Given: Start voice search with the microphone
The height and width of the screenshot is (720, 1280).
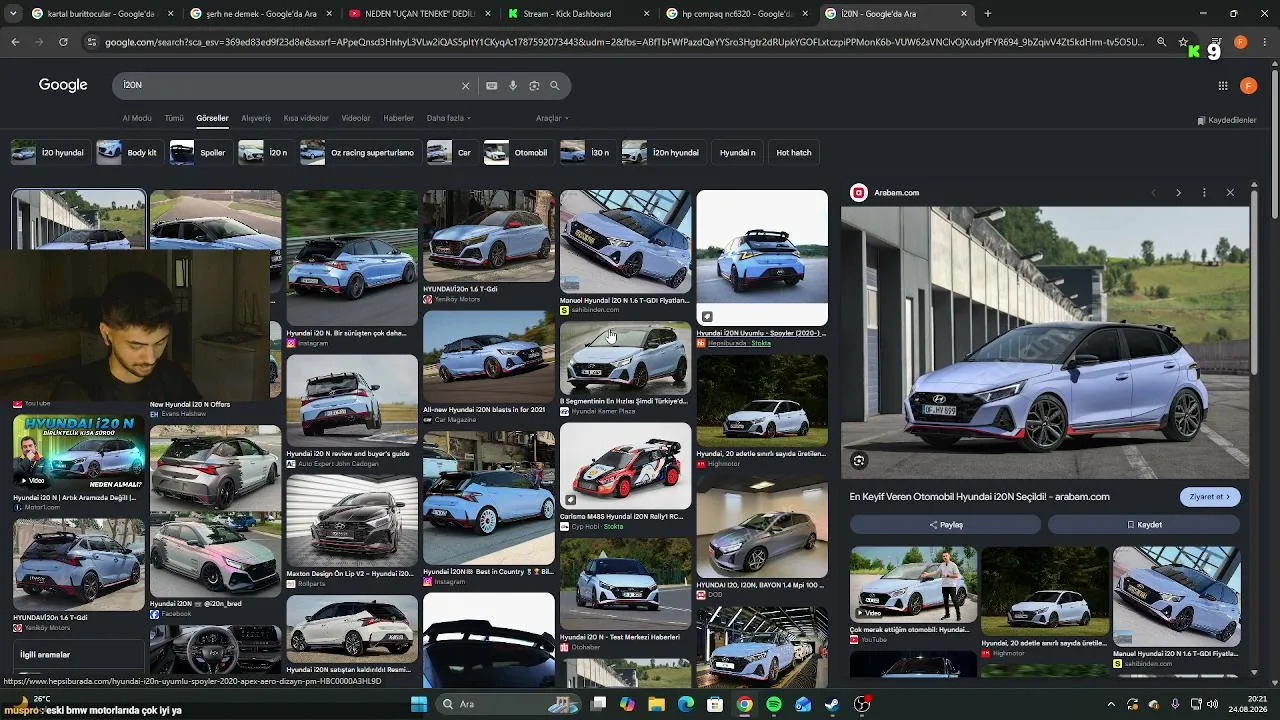Looking at the screenshot, I should point(513,86).
